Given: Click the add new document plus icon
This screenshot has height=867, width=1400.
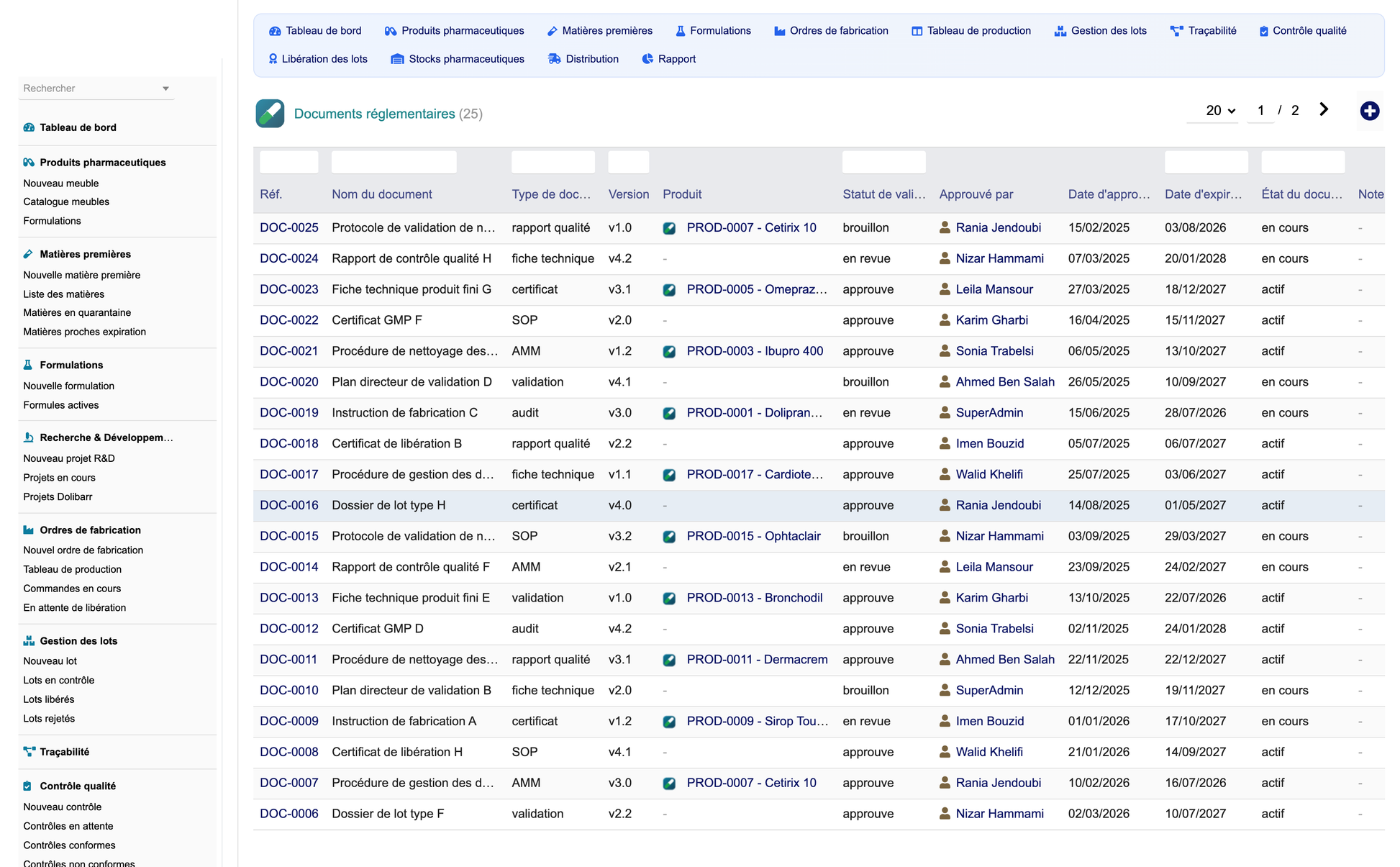Looking at the screenshot, I should [1369, 111].
